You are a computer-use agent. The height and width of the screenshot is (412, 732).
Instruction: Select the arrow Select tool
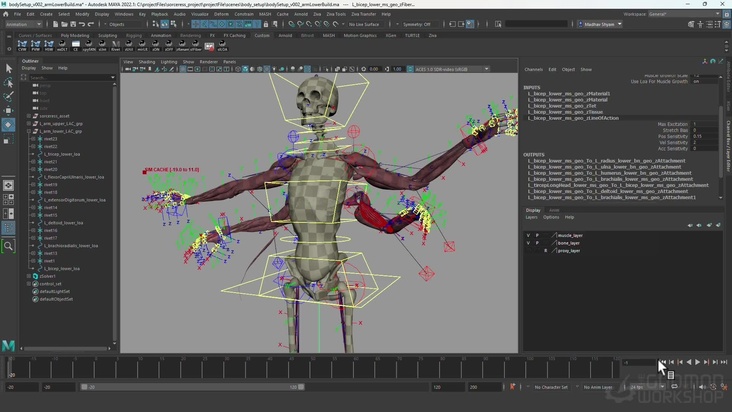pyautogui.click(x=8, y=69)
